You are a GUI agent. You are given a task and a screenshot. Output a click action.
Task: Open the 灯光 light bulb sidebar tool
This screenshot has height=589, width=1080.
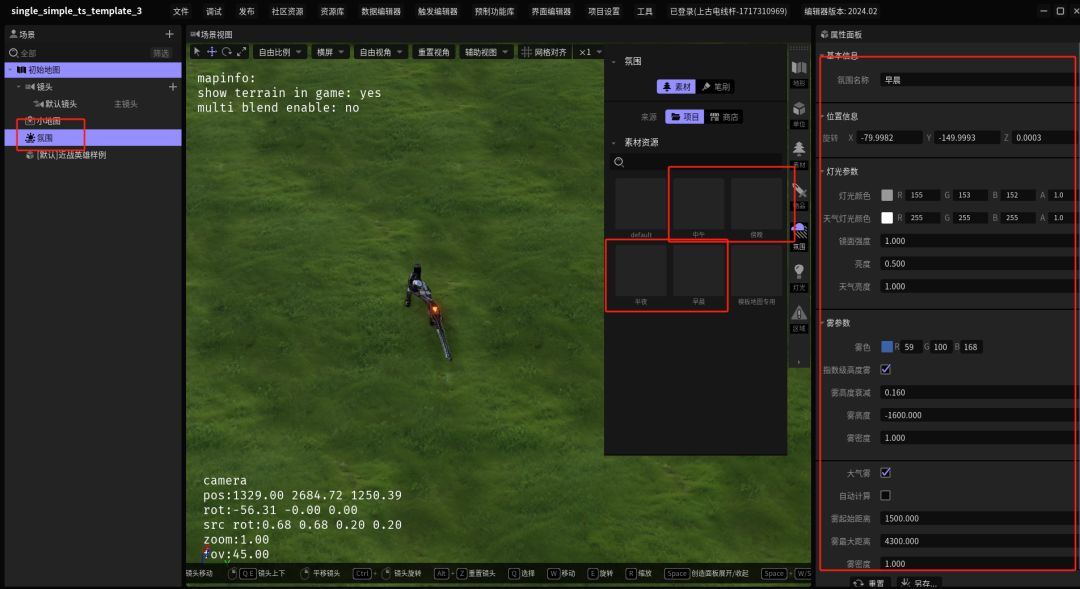[x=799, y=276]
